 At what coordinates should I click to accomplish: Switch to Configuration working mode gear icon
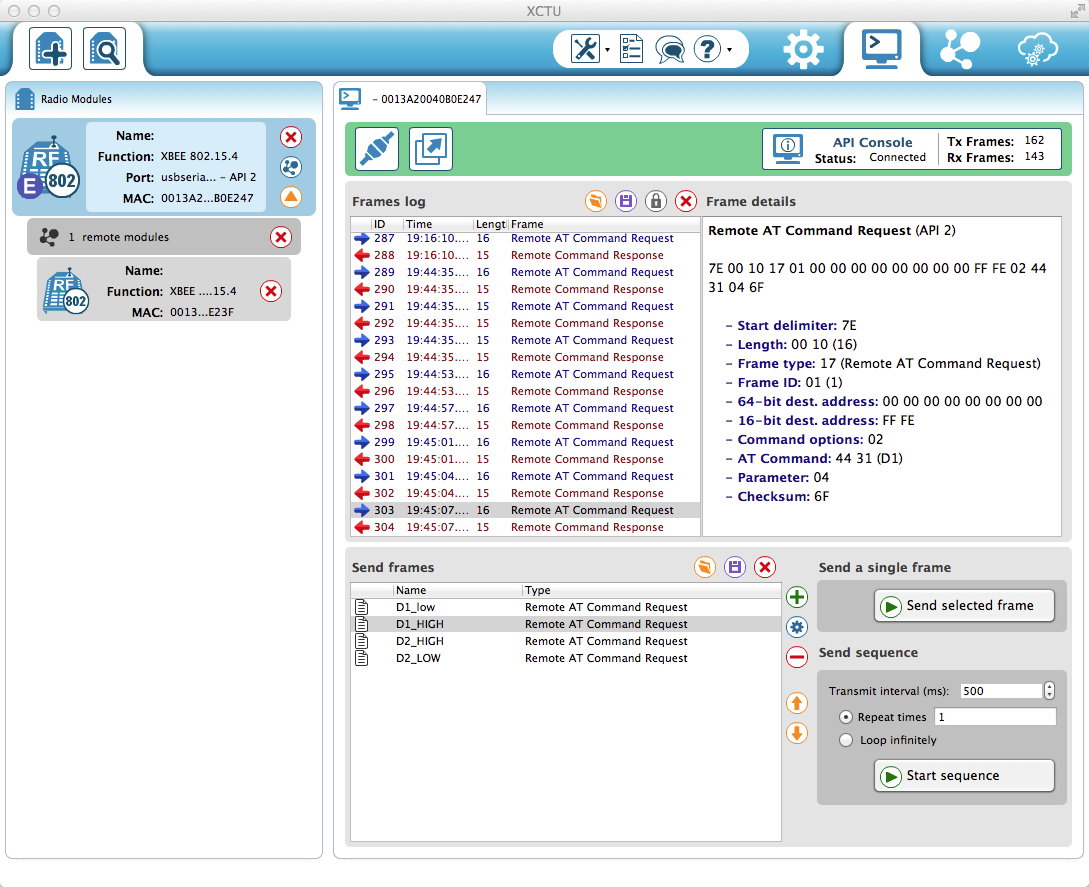click(803, 48)
